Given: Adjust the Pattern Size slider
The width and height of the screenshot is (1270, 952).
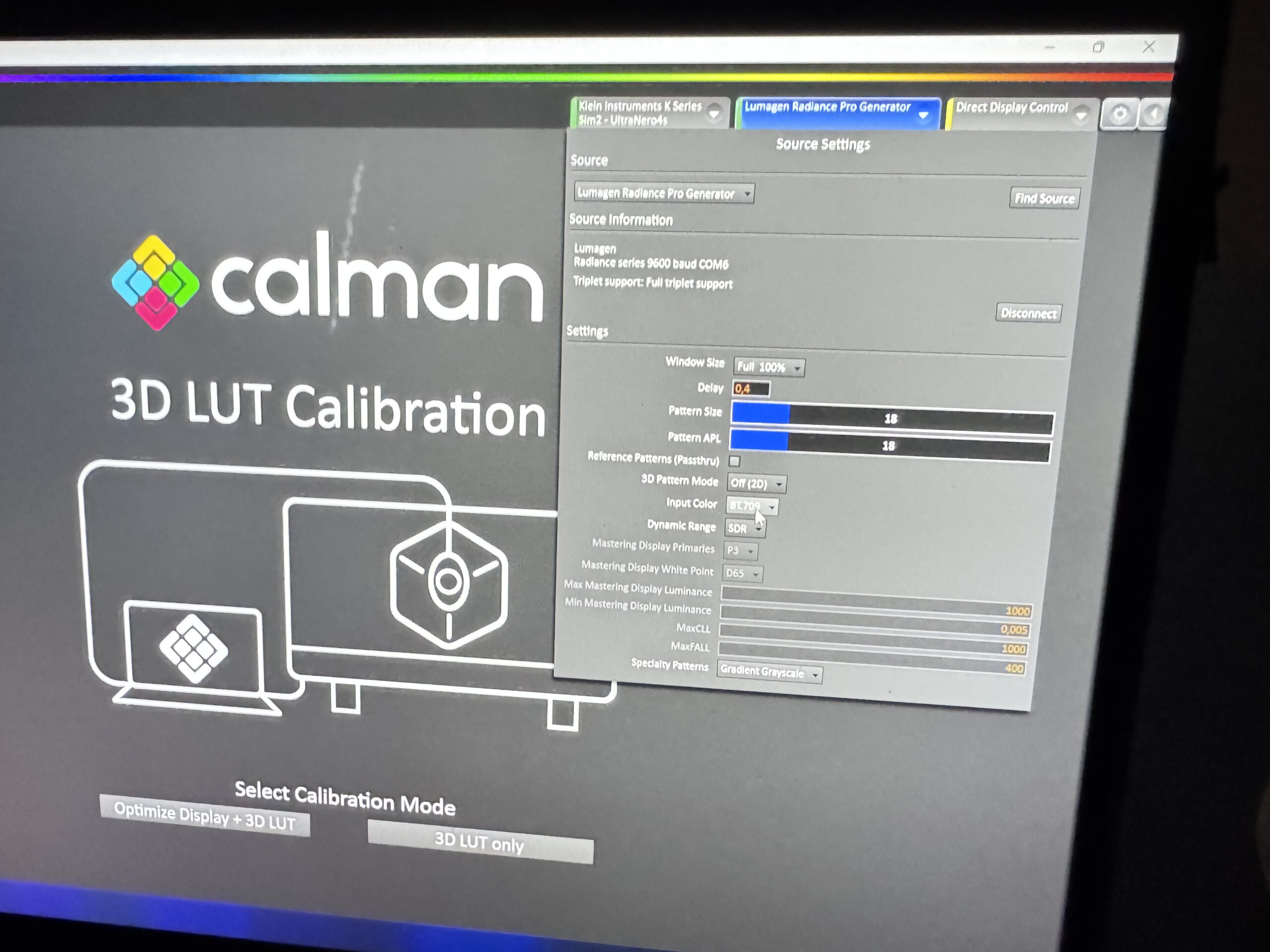Looking at the screenshot, I should [x=891, y=418].
